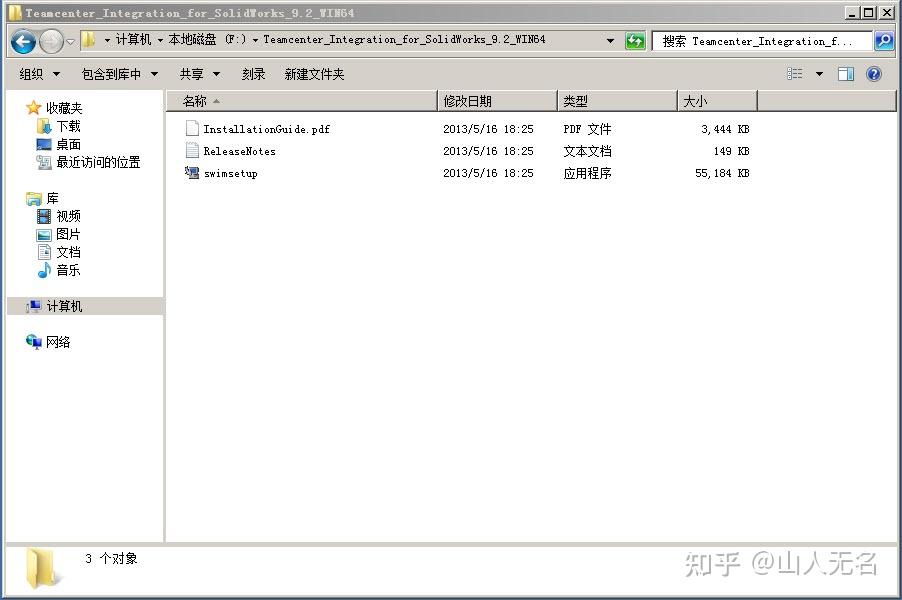
Task: Click Teamcenter_Integration folder breadcrumb segment
Action: [404, 40]
